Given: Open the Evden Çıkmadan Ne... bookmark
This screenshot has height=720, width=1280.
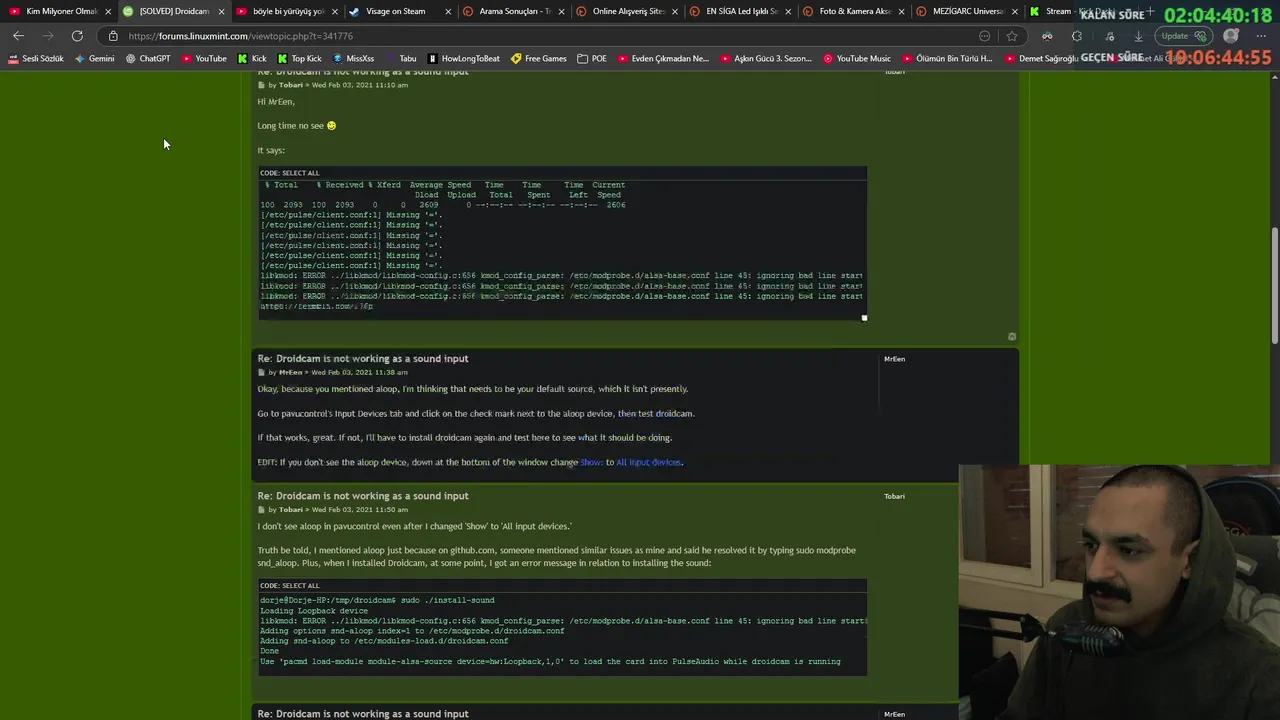Looking at the screenshot, I should (663, 59).
